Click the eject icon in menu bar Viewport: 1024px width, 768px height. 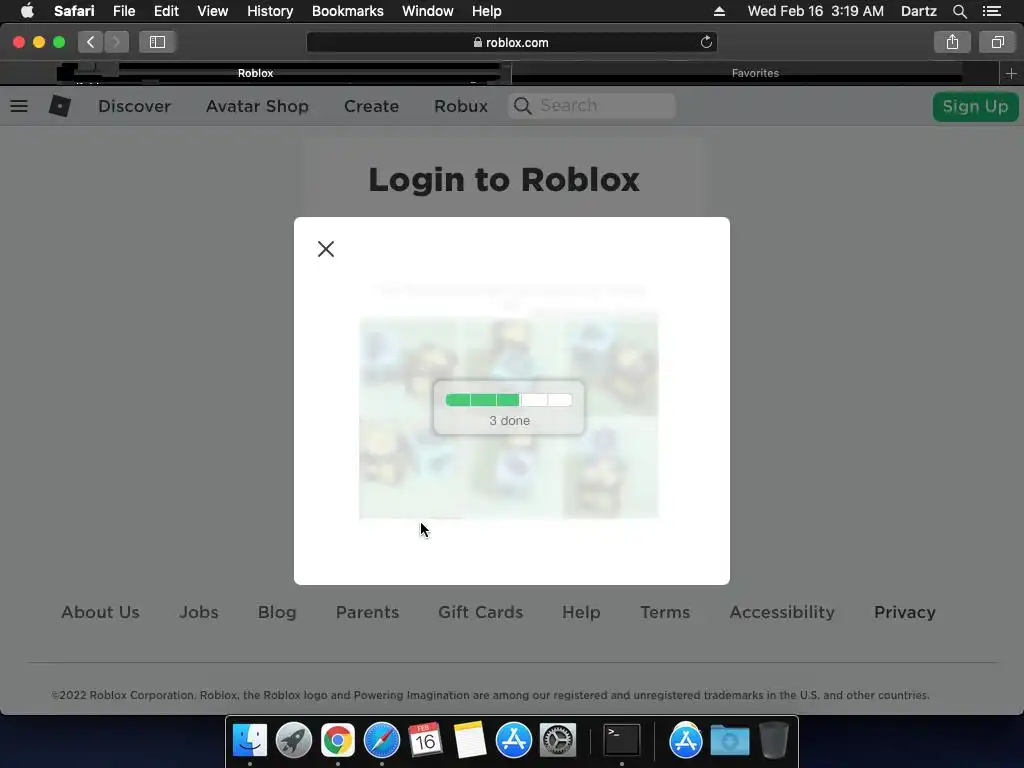pos(719,11)
